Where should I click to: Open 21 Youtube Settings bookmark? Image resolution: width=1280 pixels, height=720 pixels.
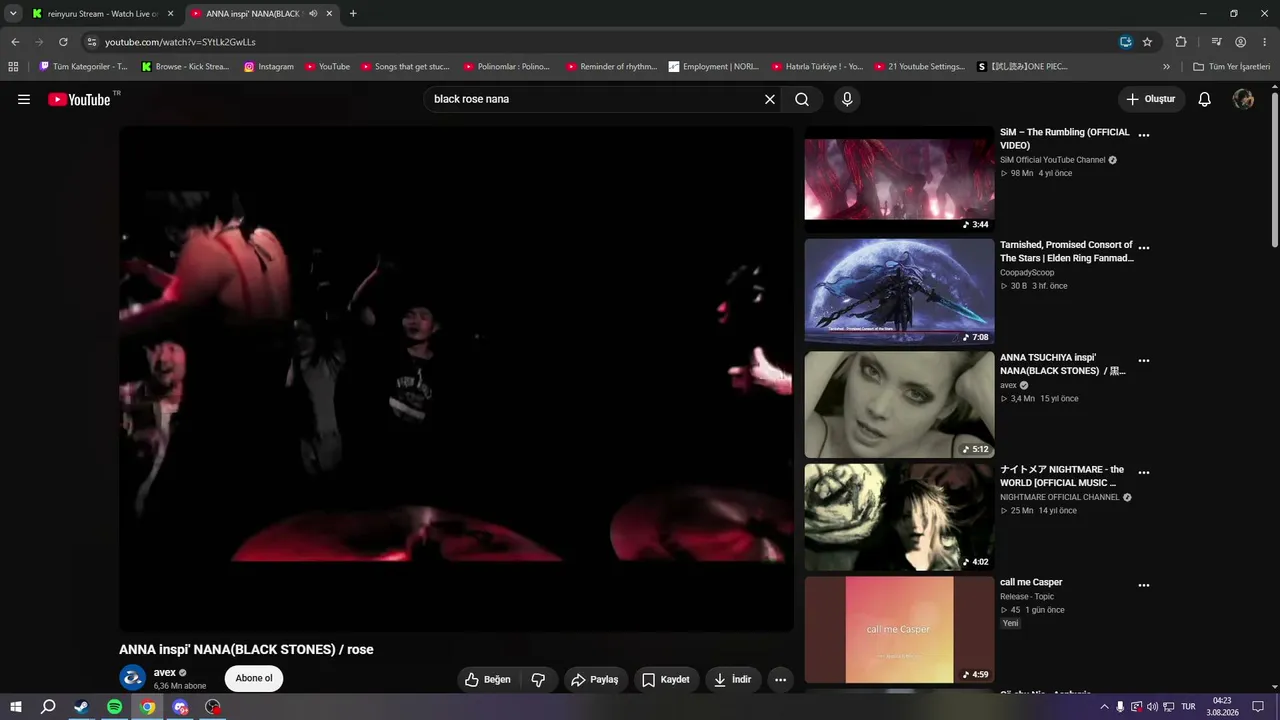click(x=920, y=67)
